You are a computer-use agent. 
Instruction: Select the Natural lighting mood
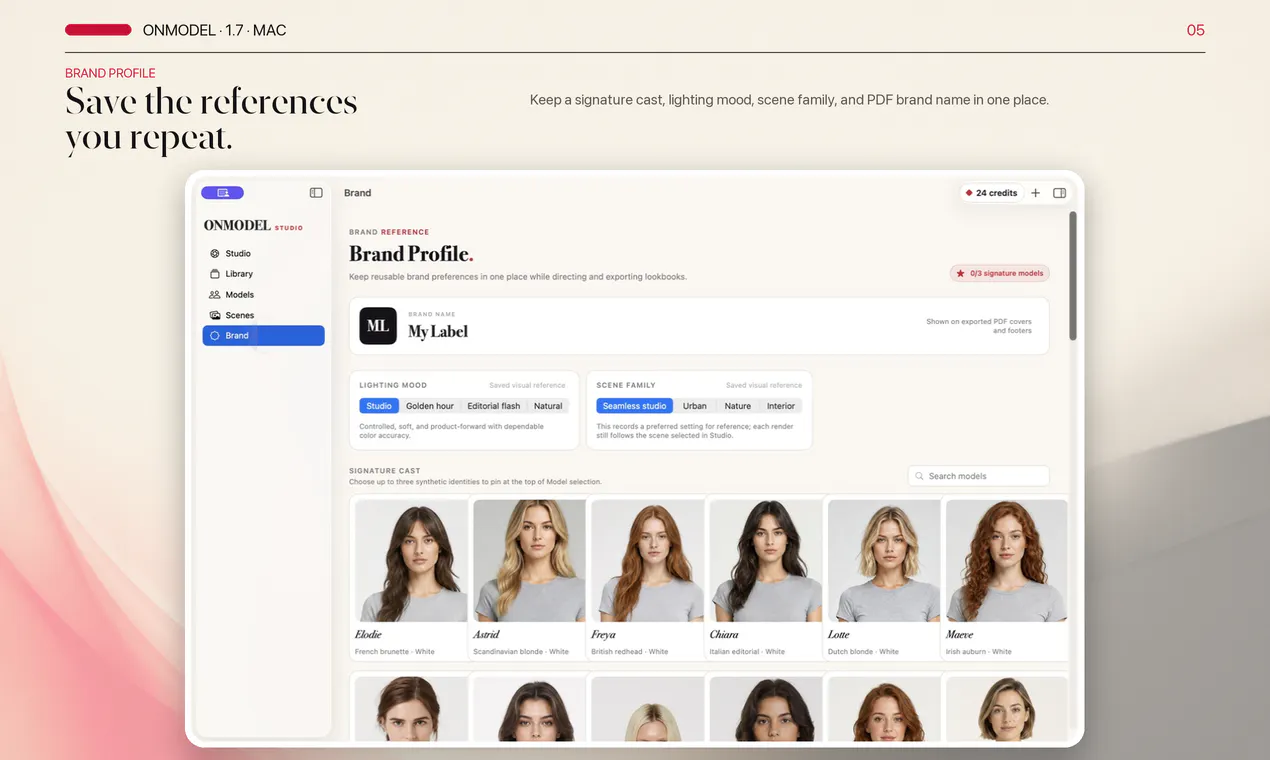[x=548, y=406]
